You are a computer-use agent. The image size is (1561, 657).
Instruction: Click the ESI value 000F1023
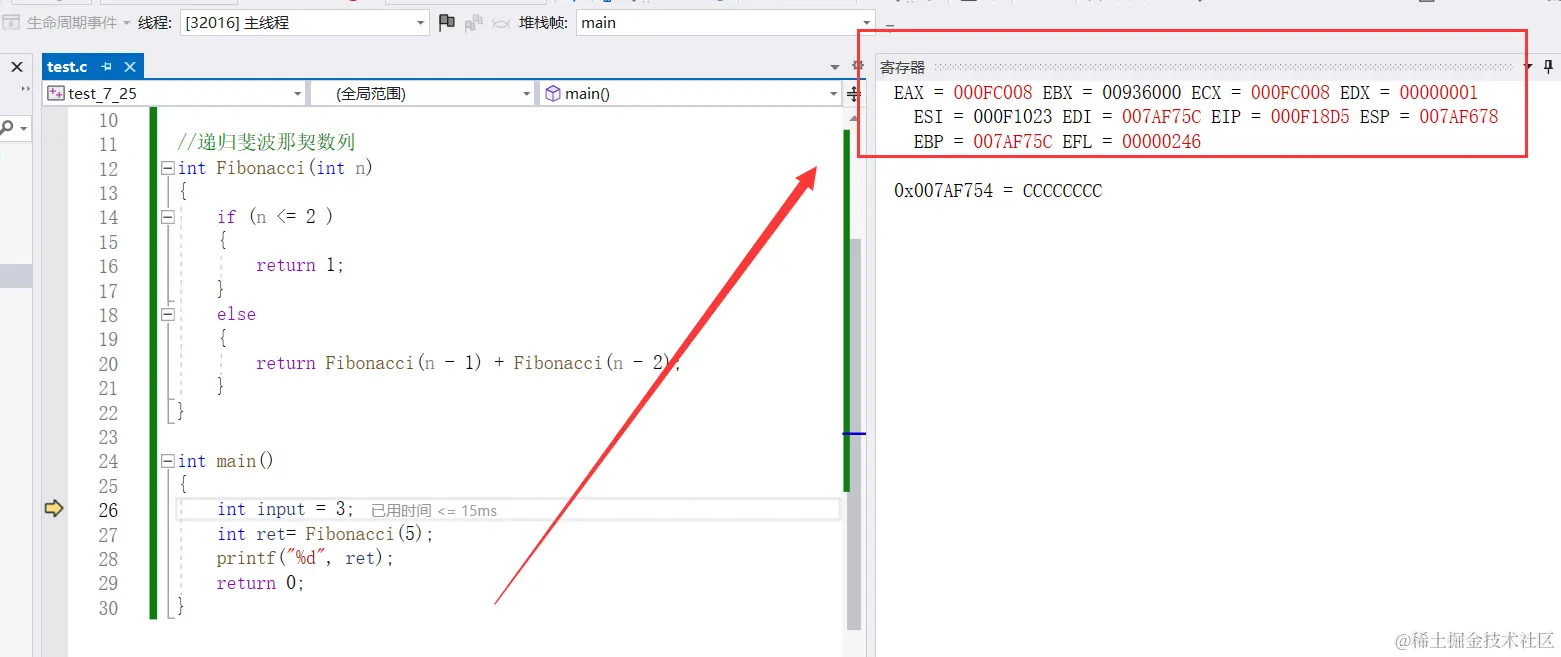click(1012, 117)
